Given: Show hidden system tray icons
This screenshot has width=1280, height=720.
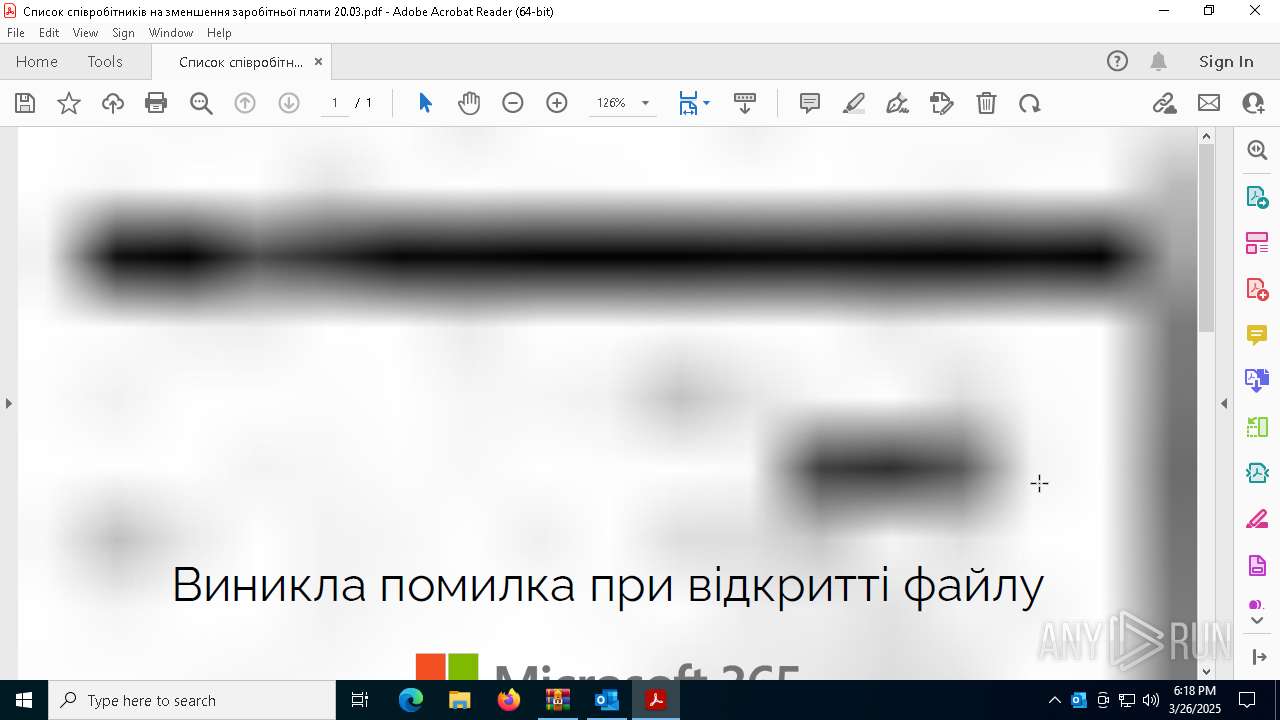Looking at the screenshot, I should pyautogui.click(x=1054, y=700).
